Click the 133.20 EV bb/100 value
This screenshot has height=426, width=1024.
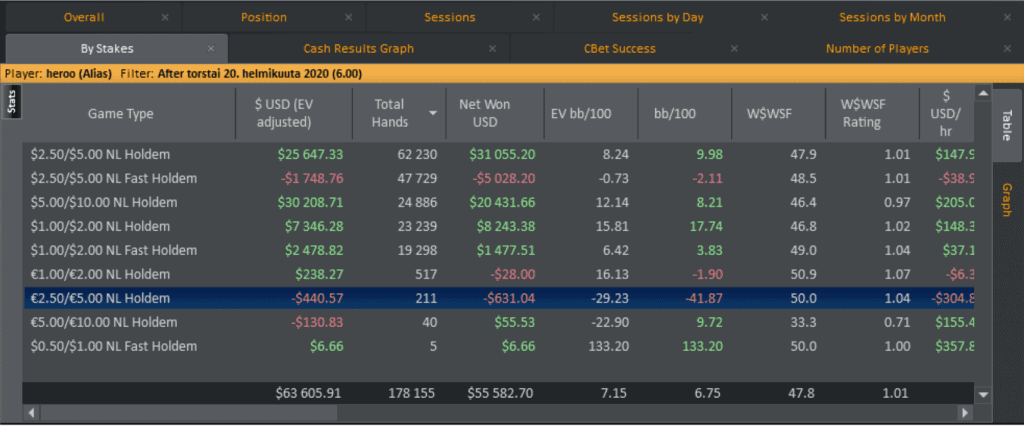coord(608,346)
